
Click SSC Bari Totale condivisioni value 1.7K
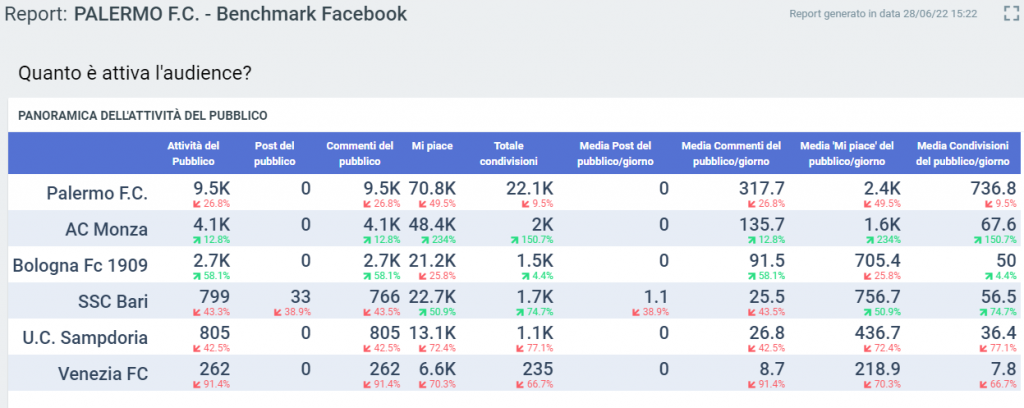(x=534, y=298)
